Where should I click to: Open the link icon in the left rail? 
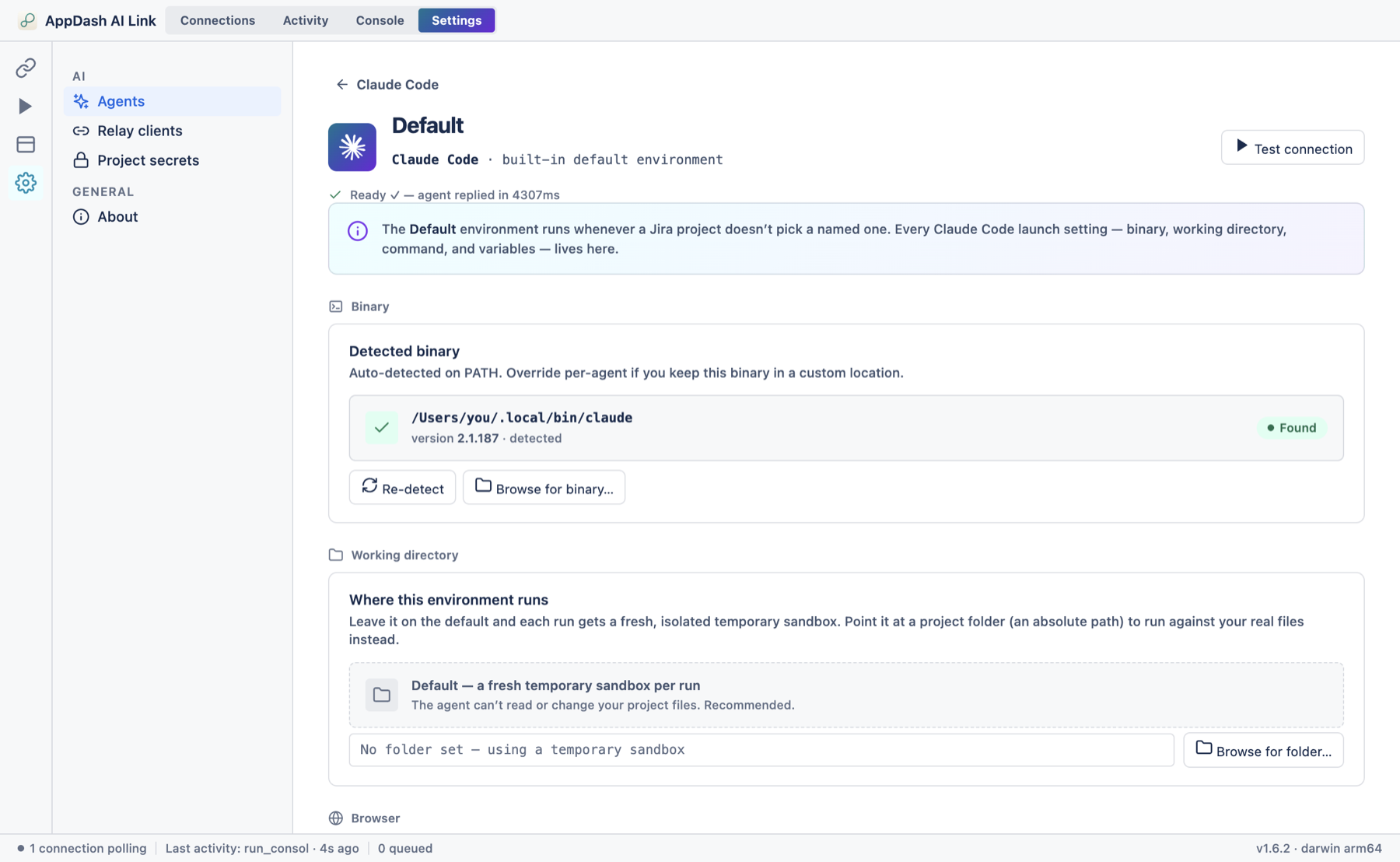click(x=26, y=68)
